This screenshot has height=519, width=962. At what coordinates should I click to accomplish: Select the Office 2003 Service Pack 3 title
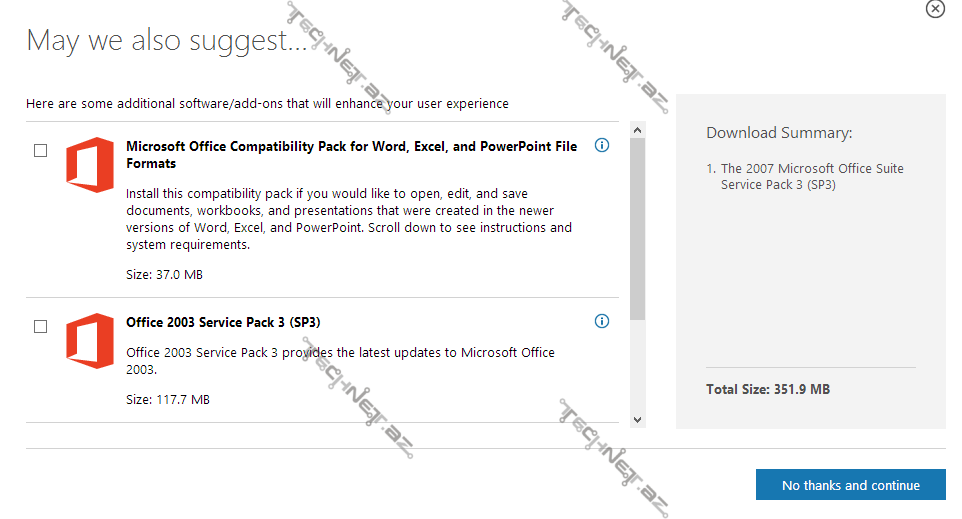point(223,322)
